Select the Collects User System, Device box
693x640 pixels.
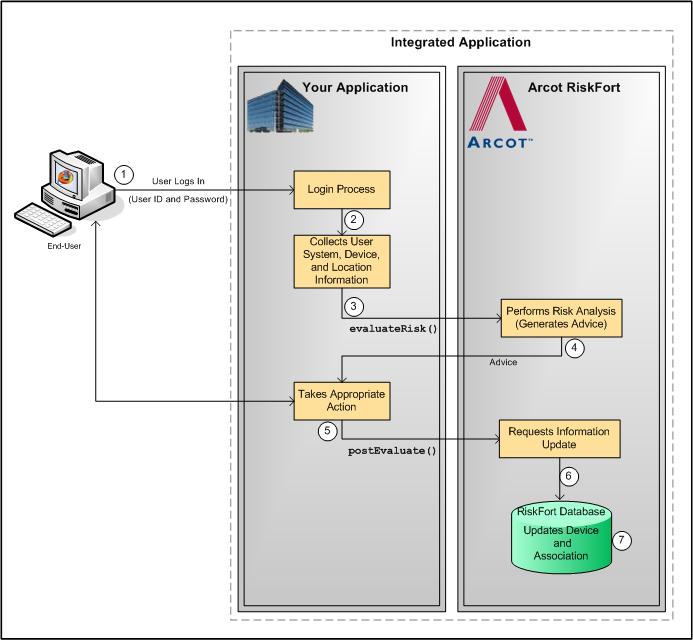point(342,261)
